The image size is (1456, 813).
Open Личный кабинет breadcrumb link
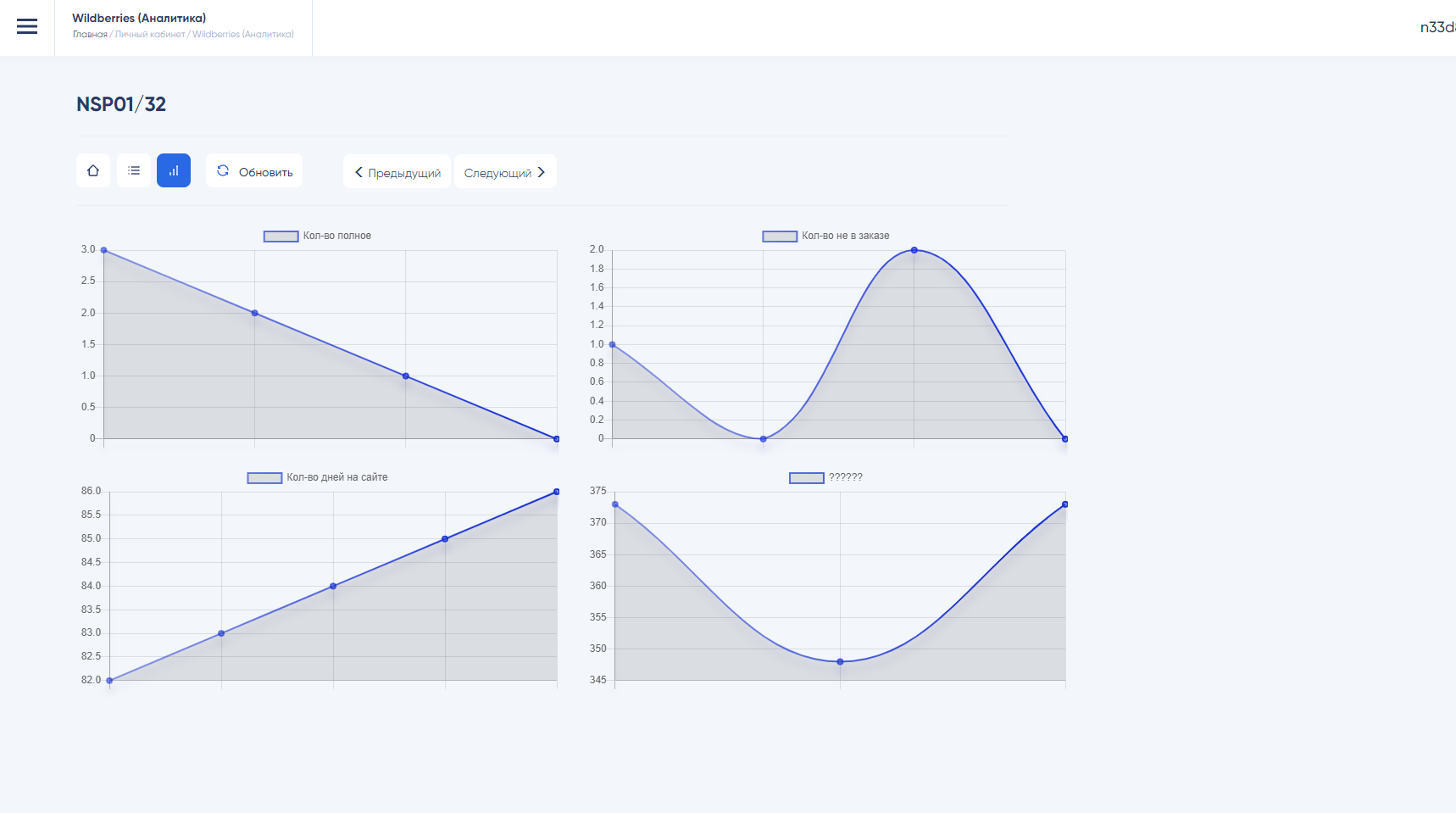[x=150, y=35]
